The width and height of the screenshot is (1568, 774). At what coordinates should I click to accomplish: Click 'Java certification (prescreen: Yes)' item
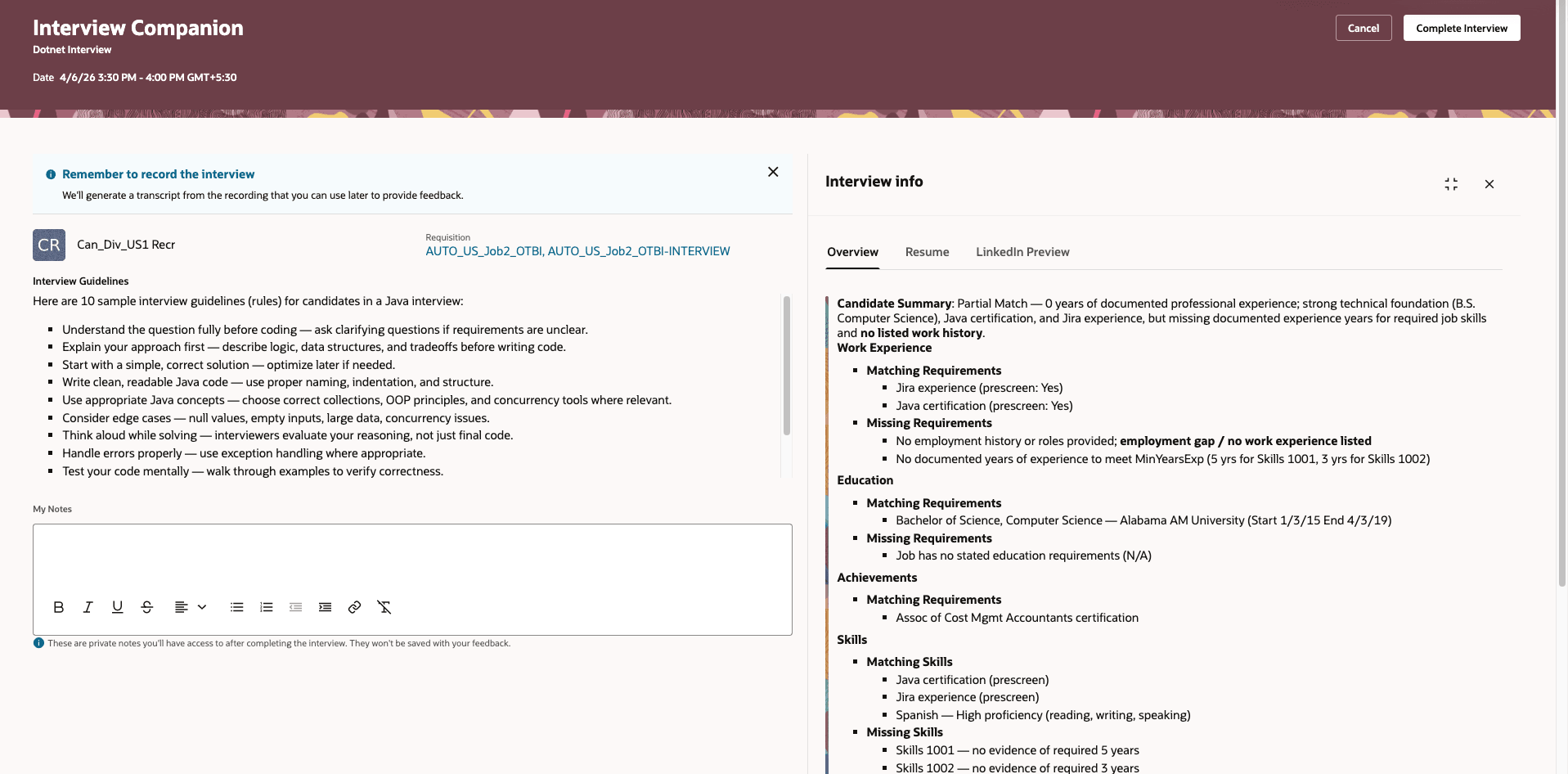(x=984, y=406)
